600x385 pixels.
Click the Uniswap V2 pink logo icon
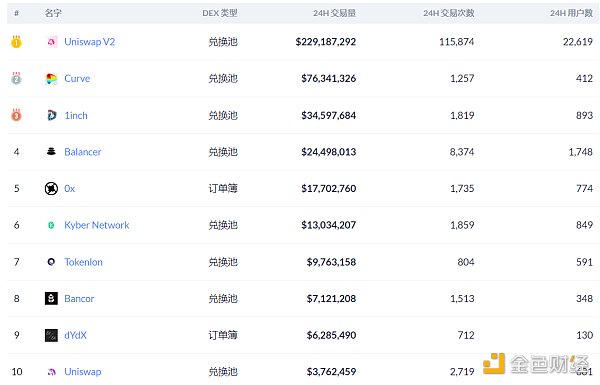51,42
